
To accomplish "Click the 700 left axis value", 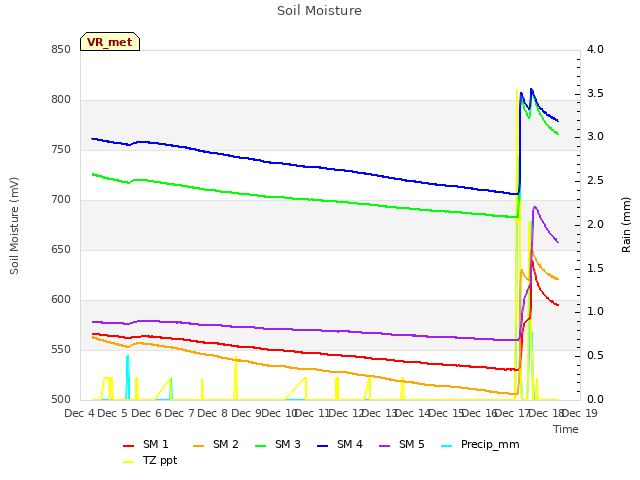I will click(61, 200).
